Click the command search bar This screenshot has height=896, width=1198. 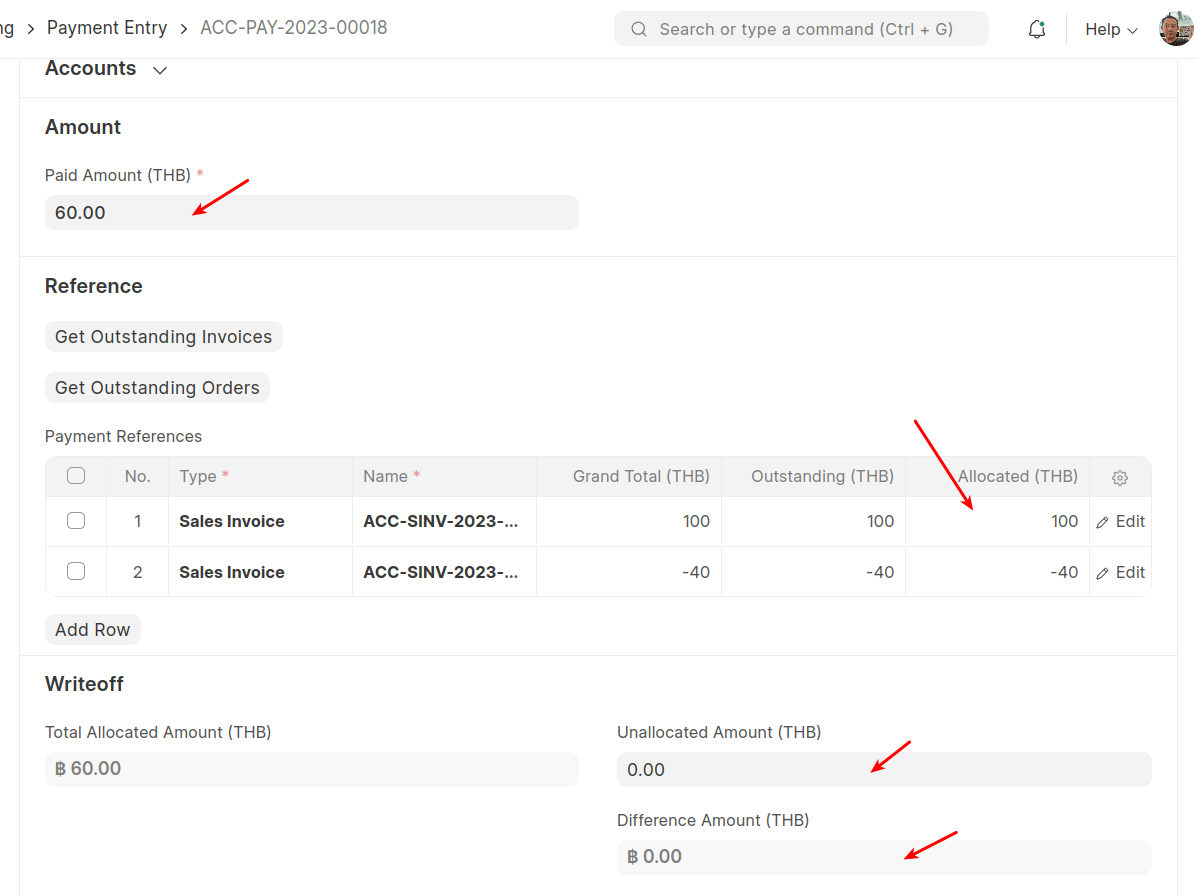800,29
